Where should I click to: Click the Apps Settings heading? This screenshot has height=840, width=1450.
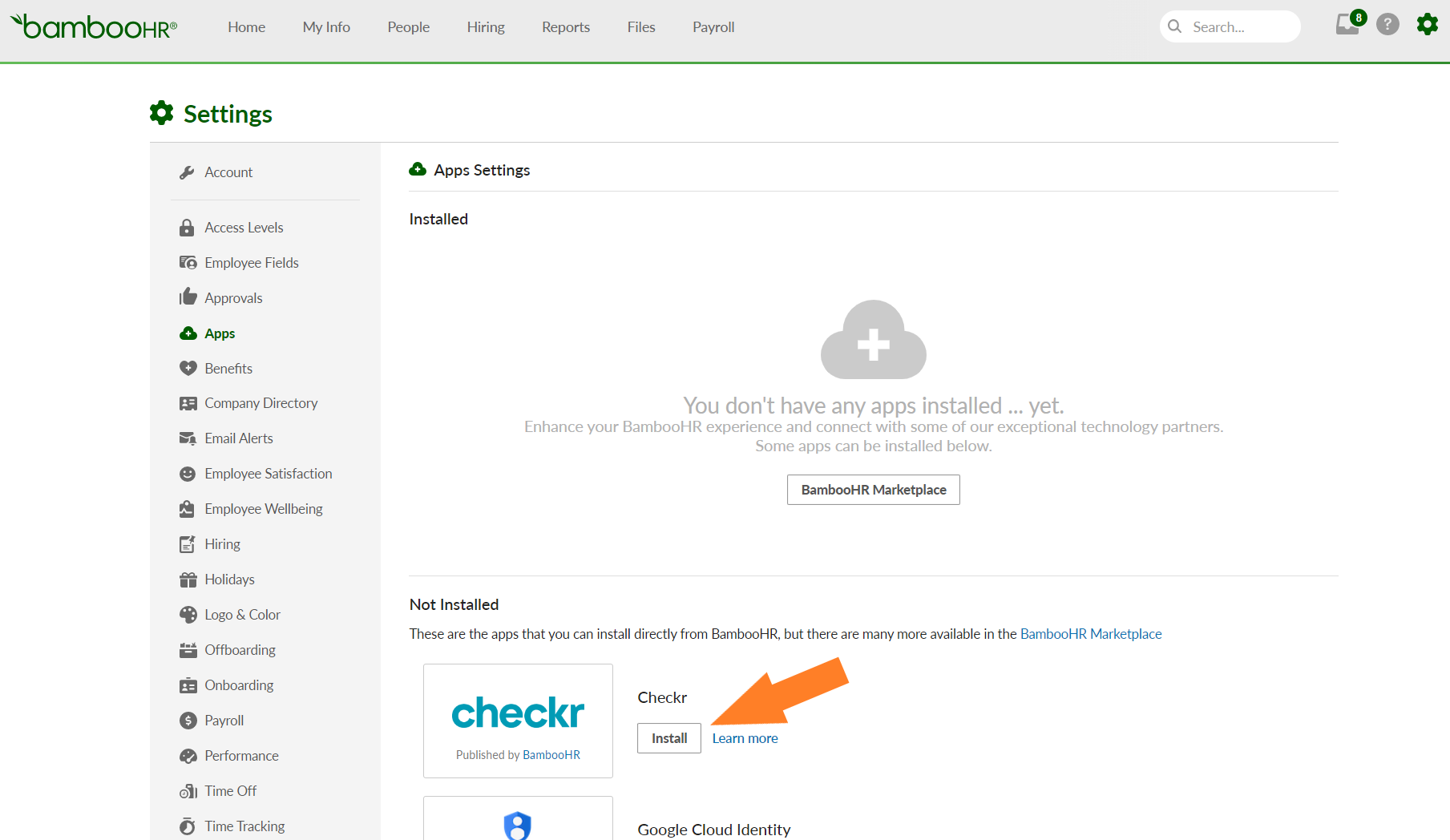tap(482, 170)
